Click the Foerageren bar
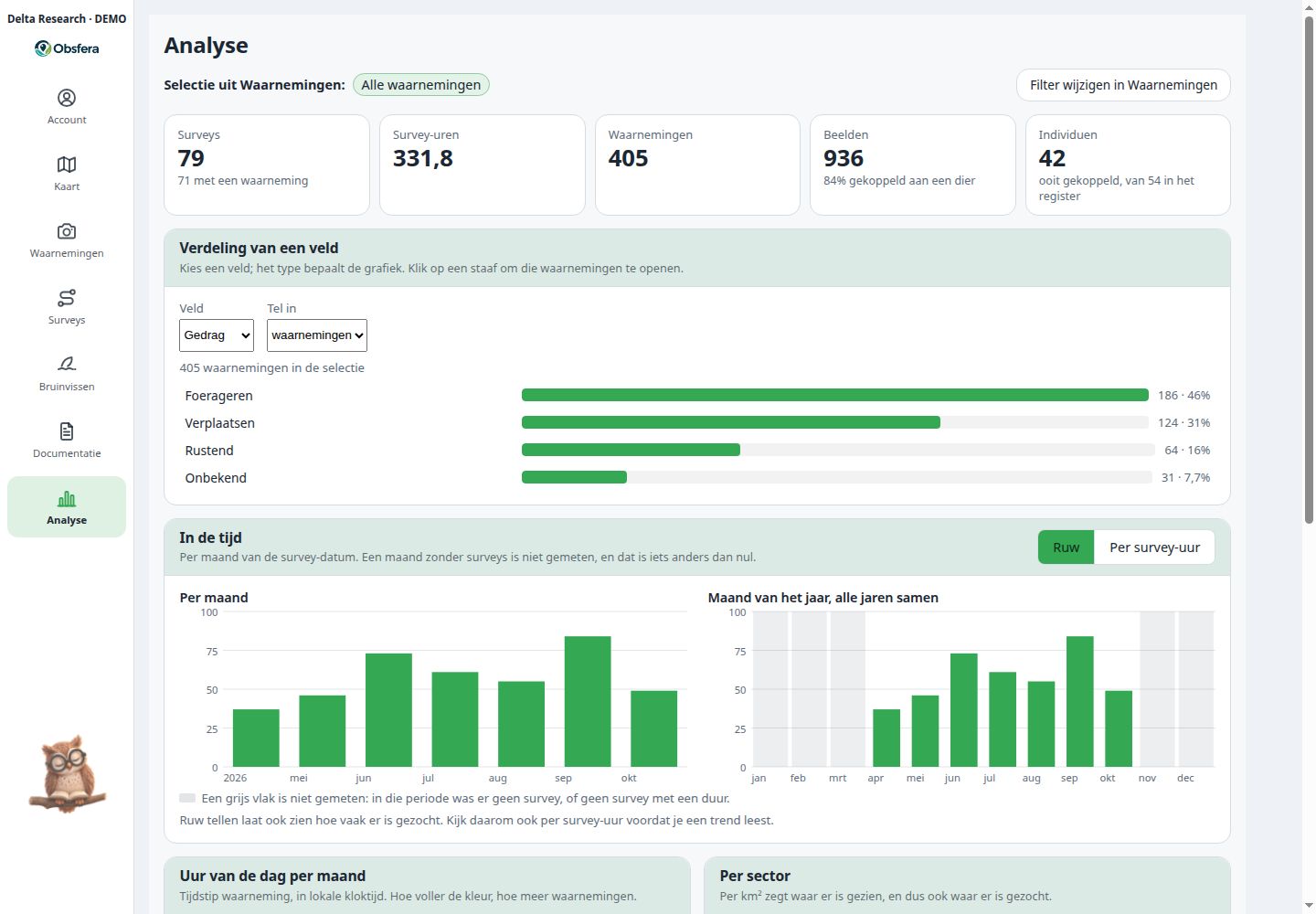This screenshot has height=914, width=1316. (834, 395)
